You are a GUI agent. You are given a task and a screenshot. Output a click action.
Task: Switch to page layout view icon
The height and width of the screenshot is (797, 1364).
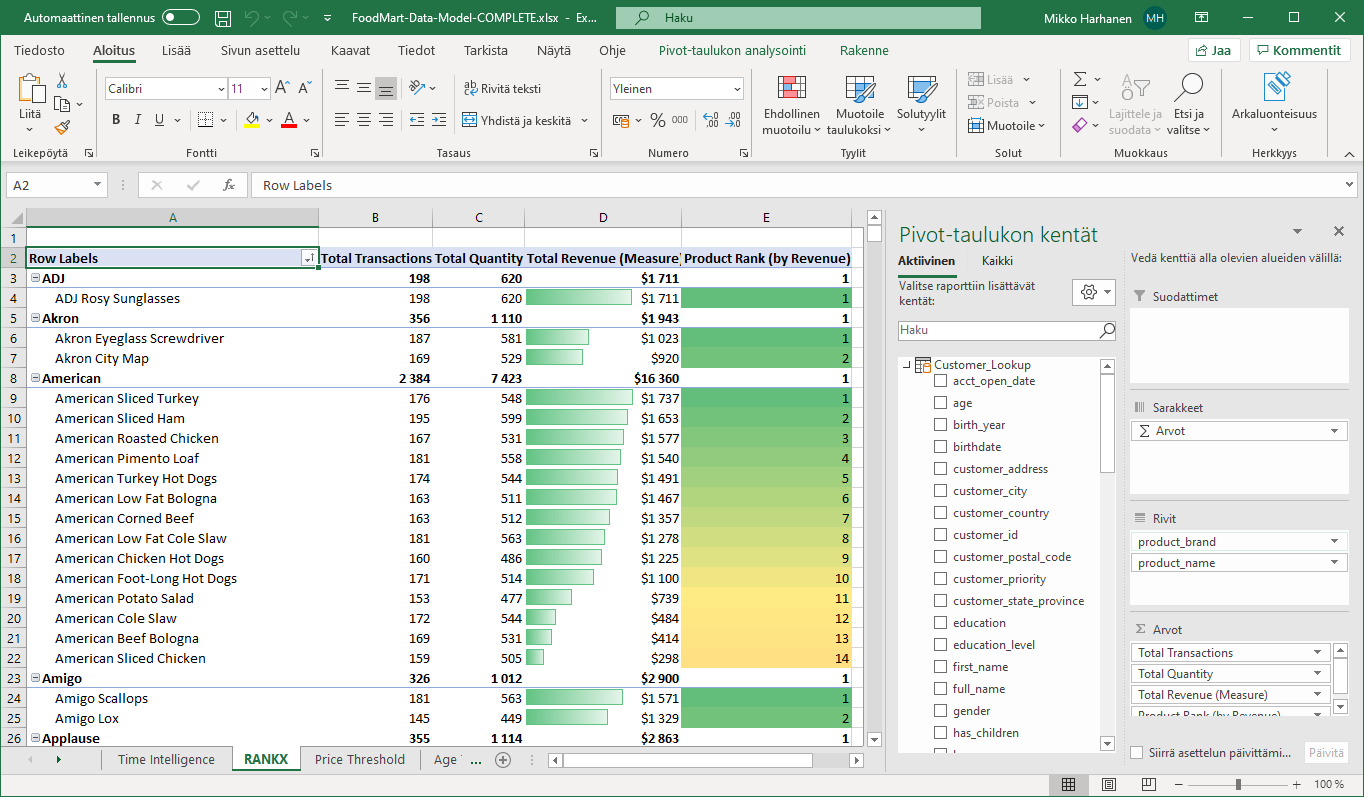tap(1108, 784)
